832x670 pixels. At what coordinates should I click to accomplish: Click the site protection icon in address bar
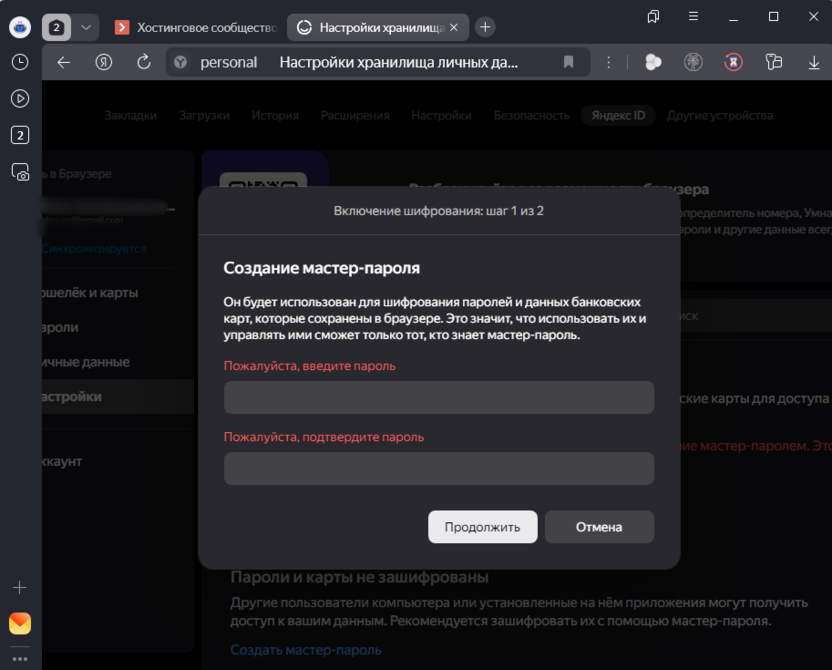point(180,62)
